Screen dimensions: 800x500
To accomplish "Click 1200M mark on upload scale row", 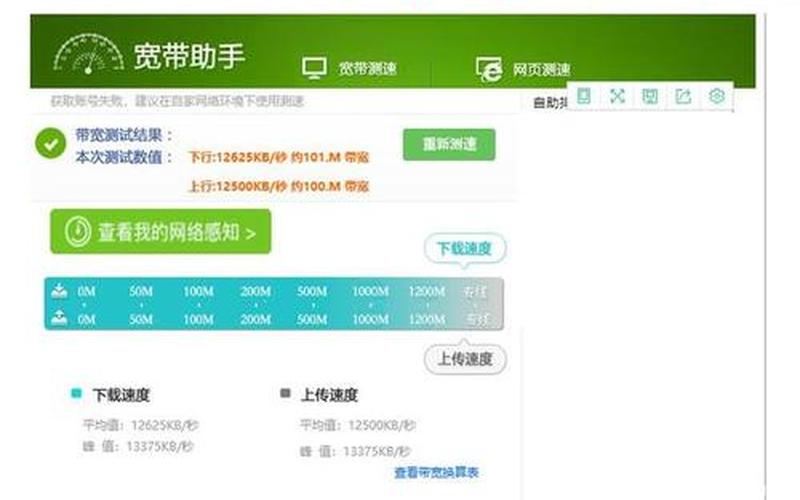I will (427, 319).
